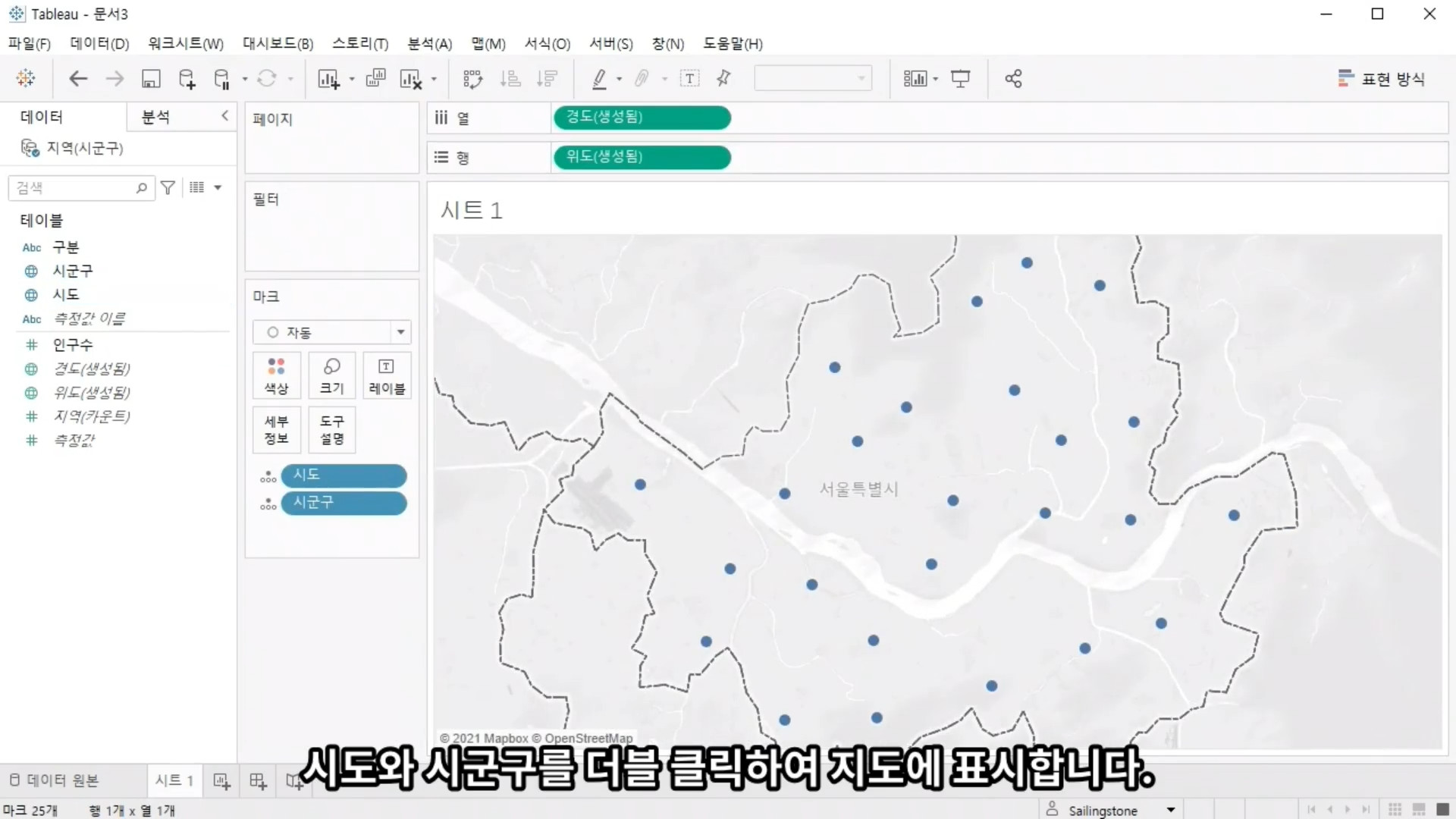The width and height of the screenshot is (1456, 819).
Task: Toggle the 시도 detail property icon
Action: click(x=268, y=476)
